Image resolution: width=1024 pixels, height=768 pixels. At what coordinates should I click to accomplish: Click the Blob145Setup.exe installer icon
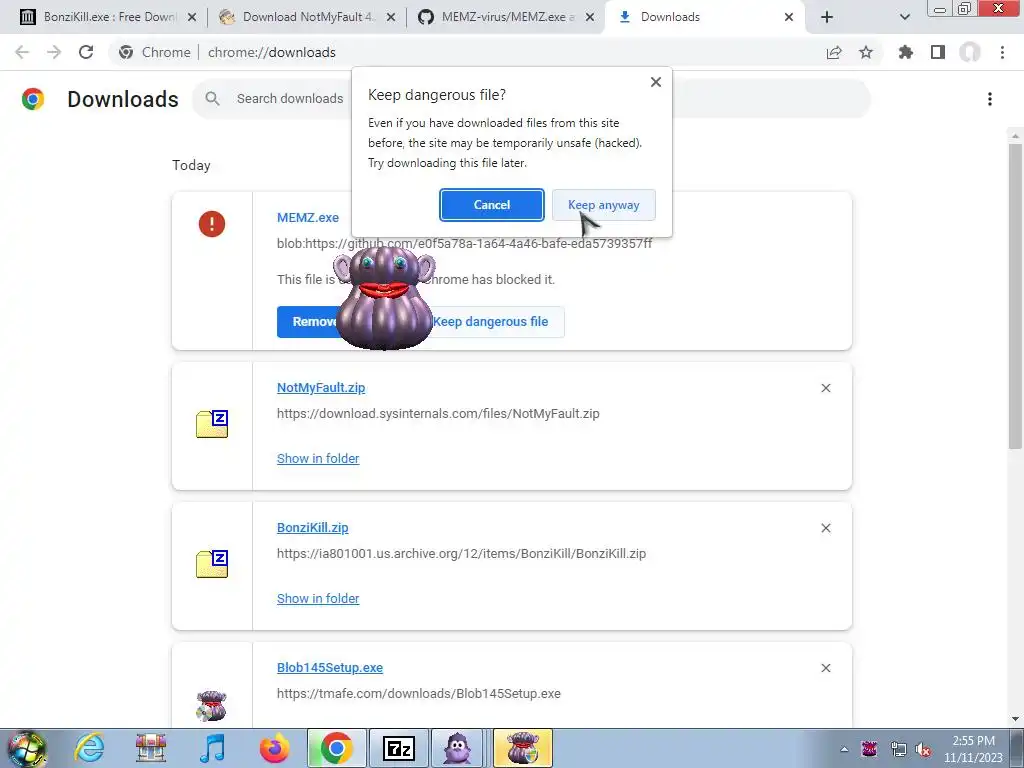pos(212,706)
